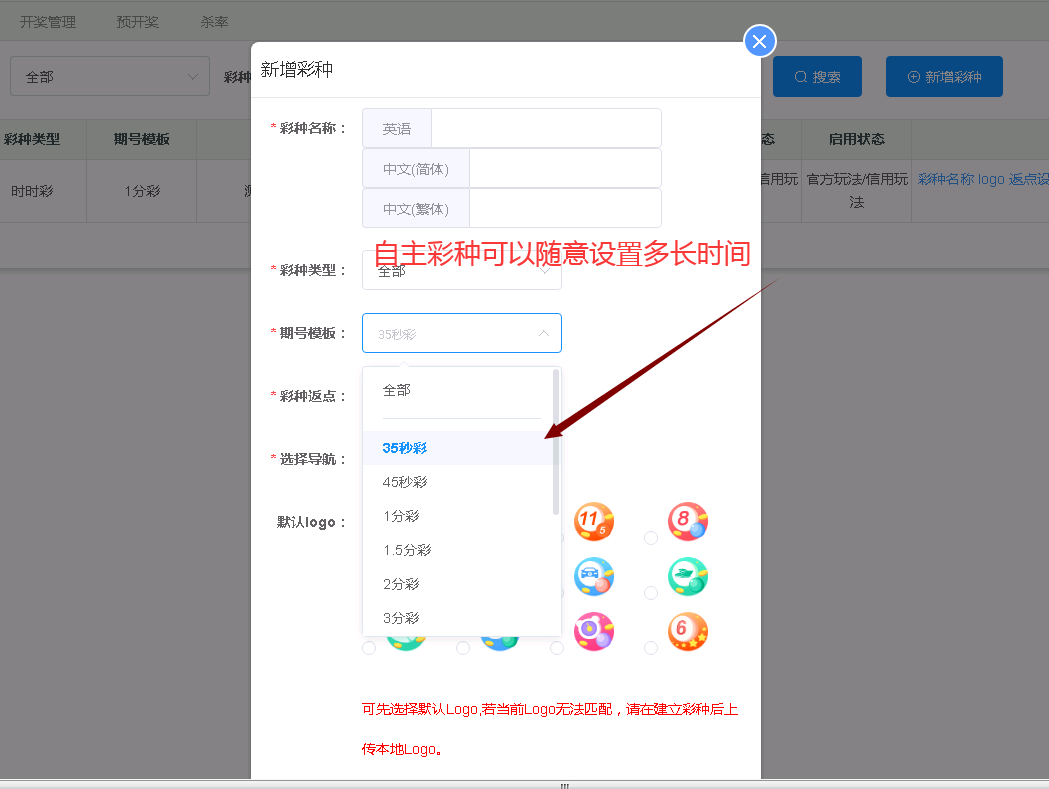Screen dimensions: 1049x789
Task: Open the 全部 filter dropdown at top left
Action: point(109,76)
